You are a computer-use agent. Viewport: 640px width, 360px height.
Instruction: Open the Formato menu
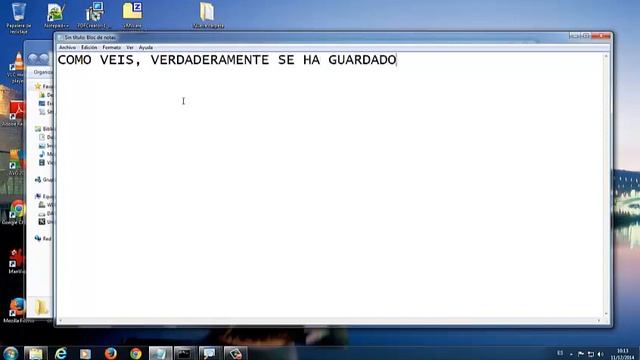pos(111,47)
